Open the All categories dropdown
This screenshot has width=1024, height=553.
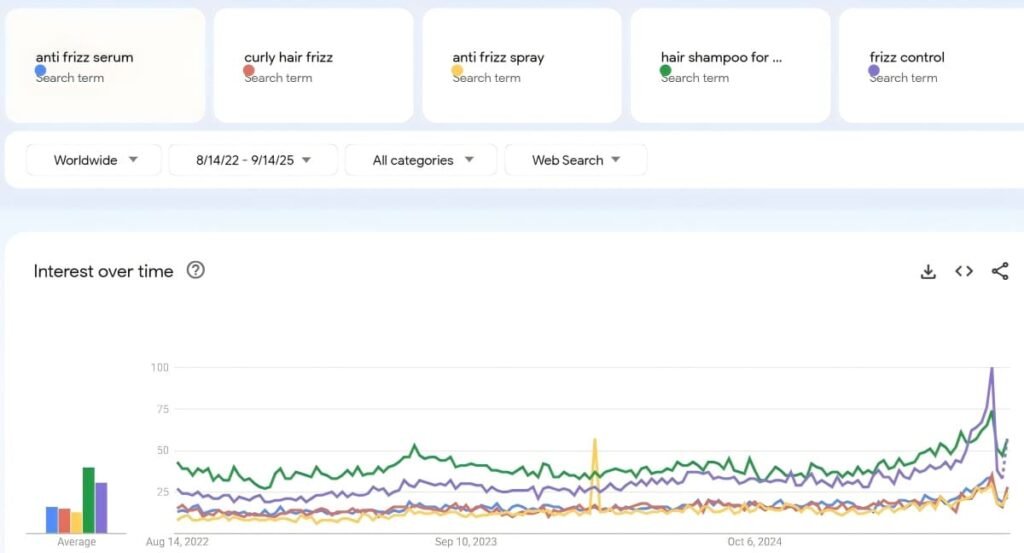point(422,160)
